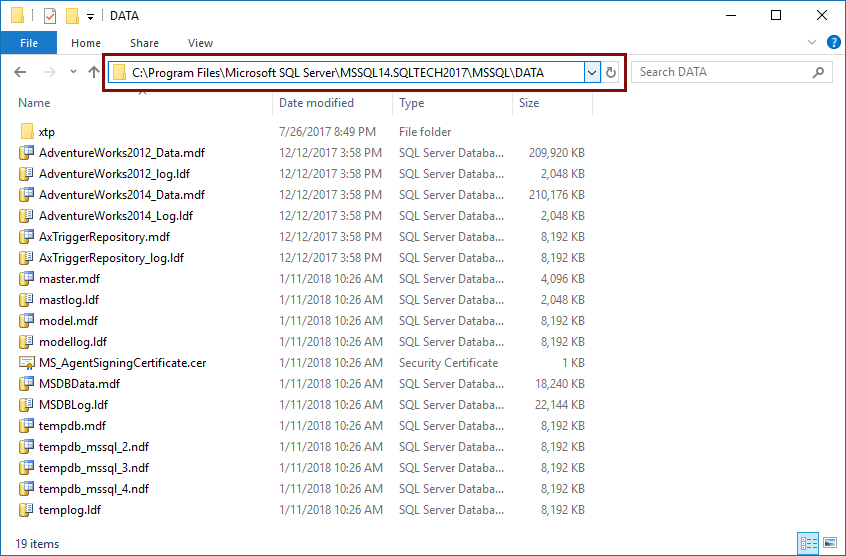Select the MS_AgentSigningCertificate.cer certificate icon
The width and height of the screenshot is (846, 556).
tap(27, 363)
